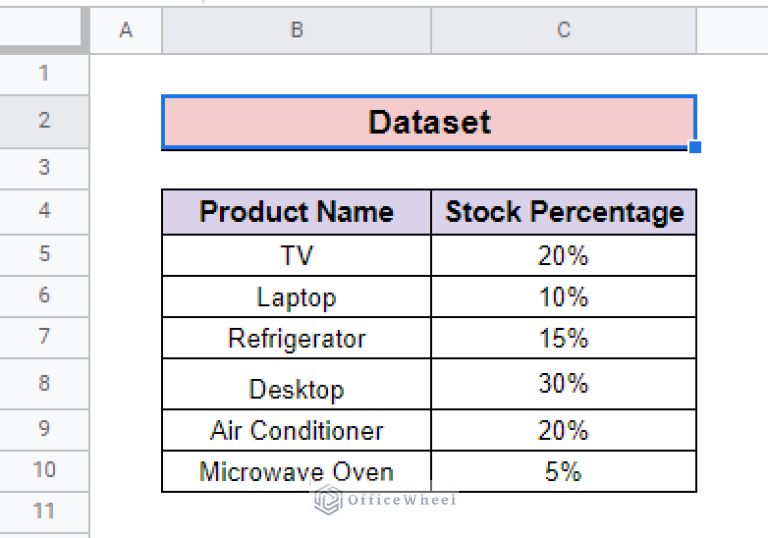Screen dimensions: 768x538
Task: Click the Laptop cell
Action: click(297, 297)
